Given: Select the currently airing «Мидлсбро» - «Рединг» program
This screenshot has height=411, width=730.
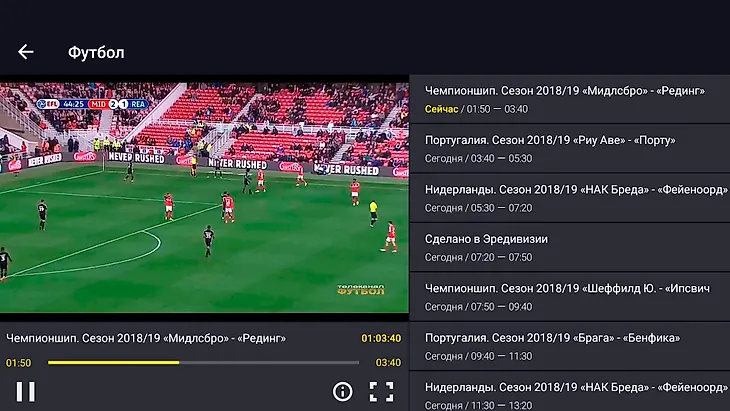Looking at the screenshot, I should coord(569,99).
